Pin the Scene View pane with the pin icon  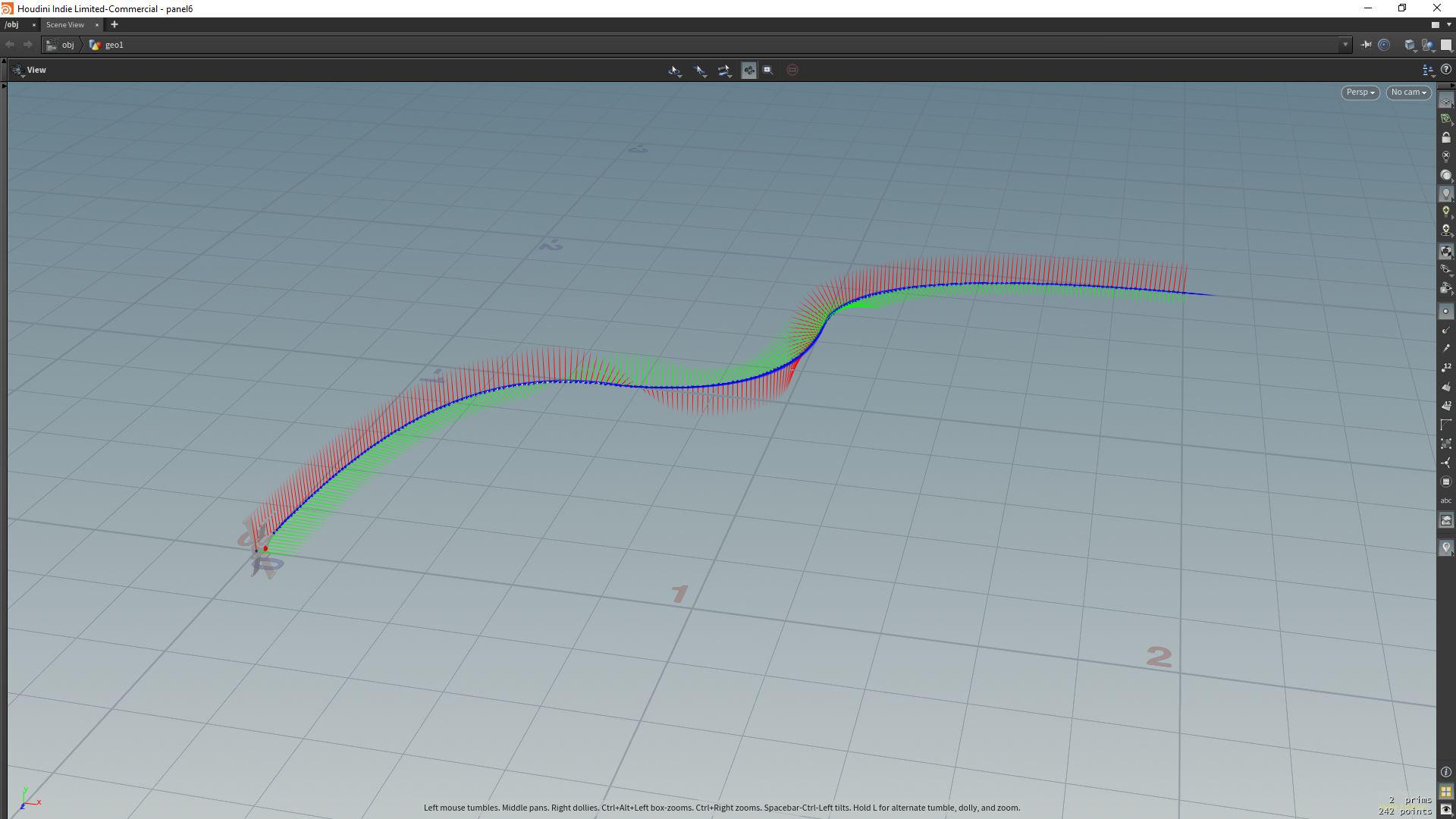click(1366, 45)
